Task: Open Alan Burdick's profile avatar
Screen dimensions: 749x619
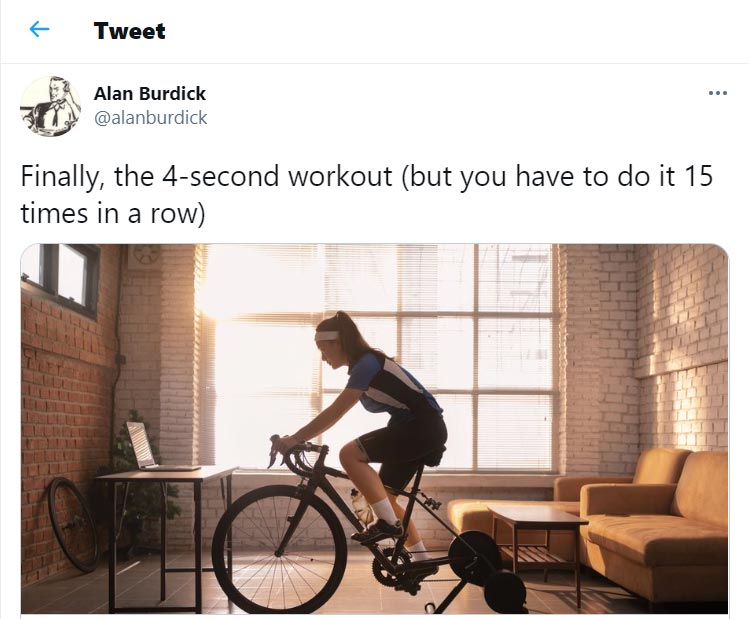Action: click(51, 106)
